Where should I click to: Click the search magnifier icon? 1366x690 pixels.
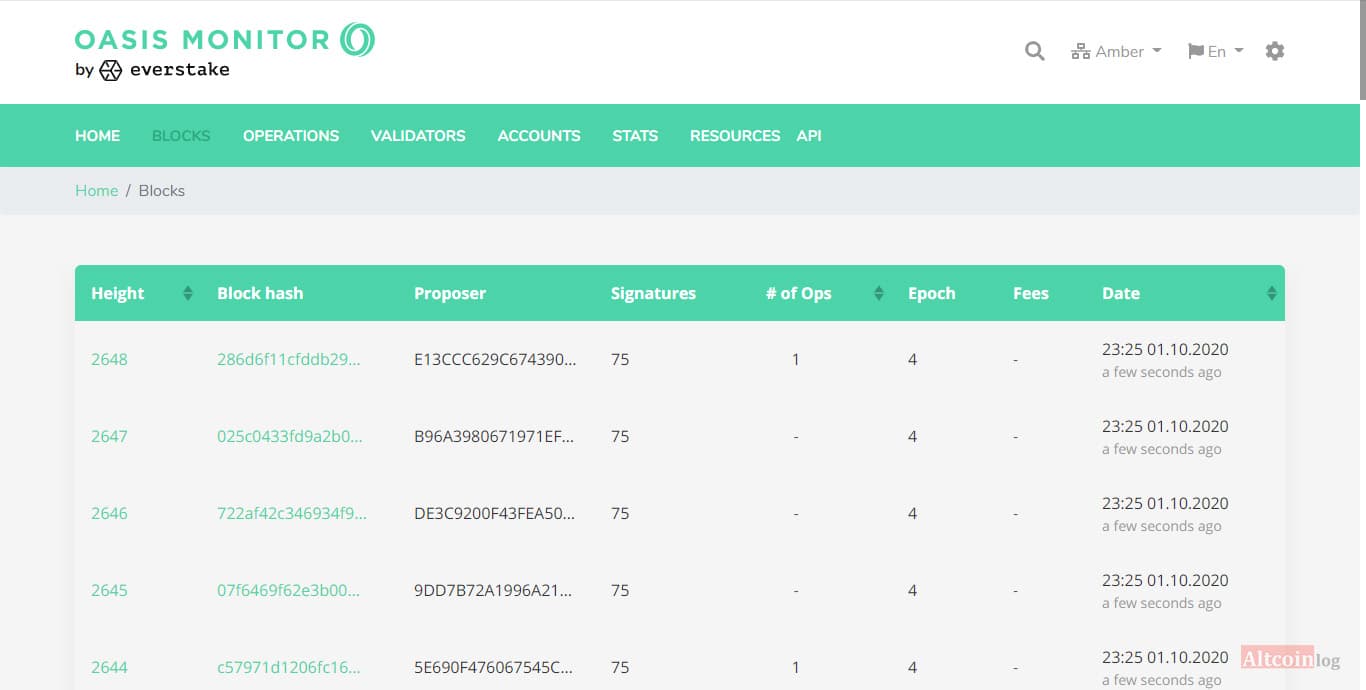[x=1035, y=51]
